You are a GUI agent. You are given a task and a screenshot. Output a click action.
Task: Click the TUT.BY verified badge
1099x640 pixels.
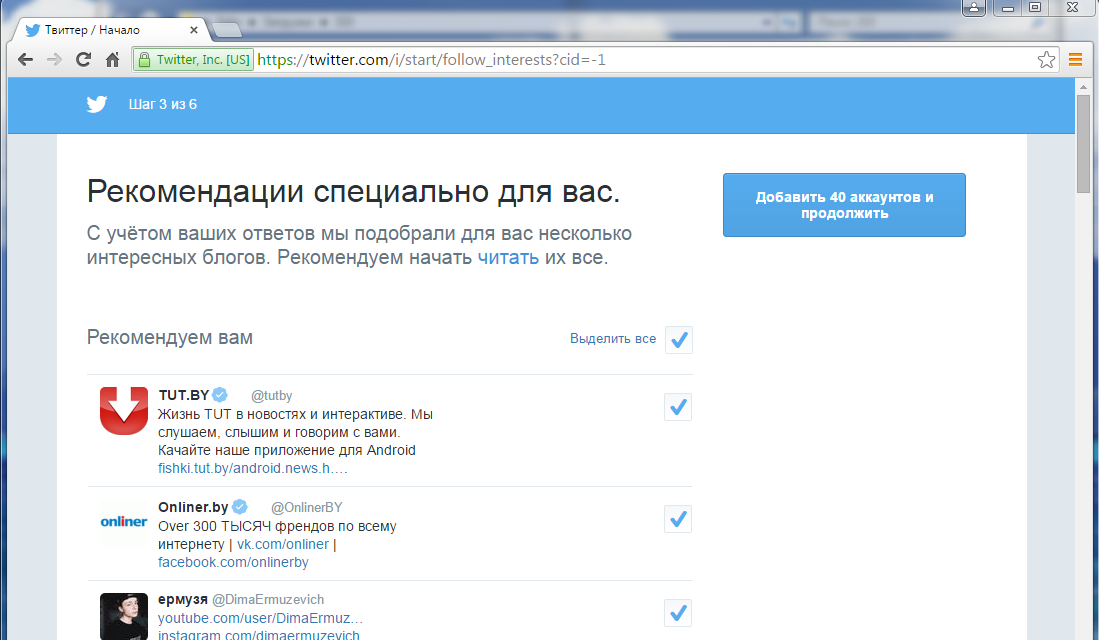(219, 394)
